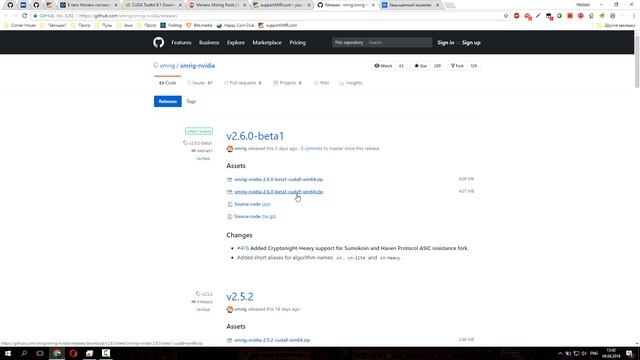
Task: Open Features in GitHub header
Action: pos(181,42)
